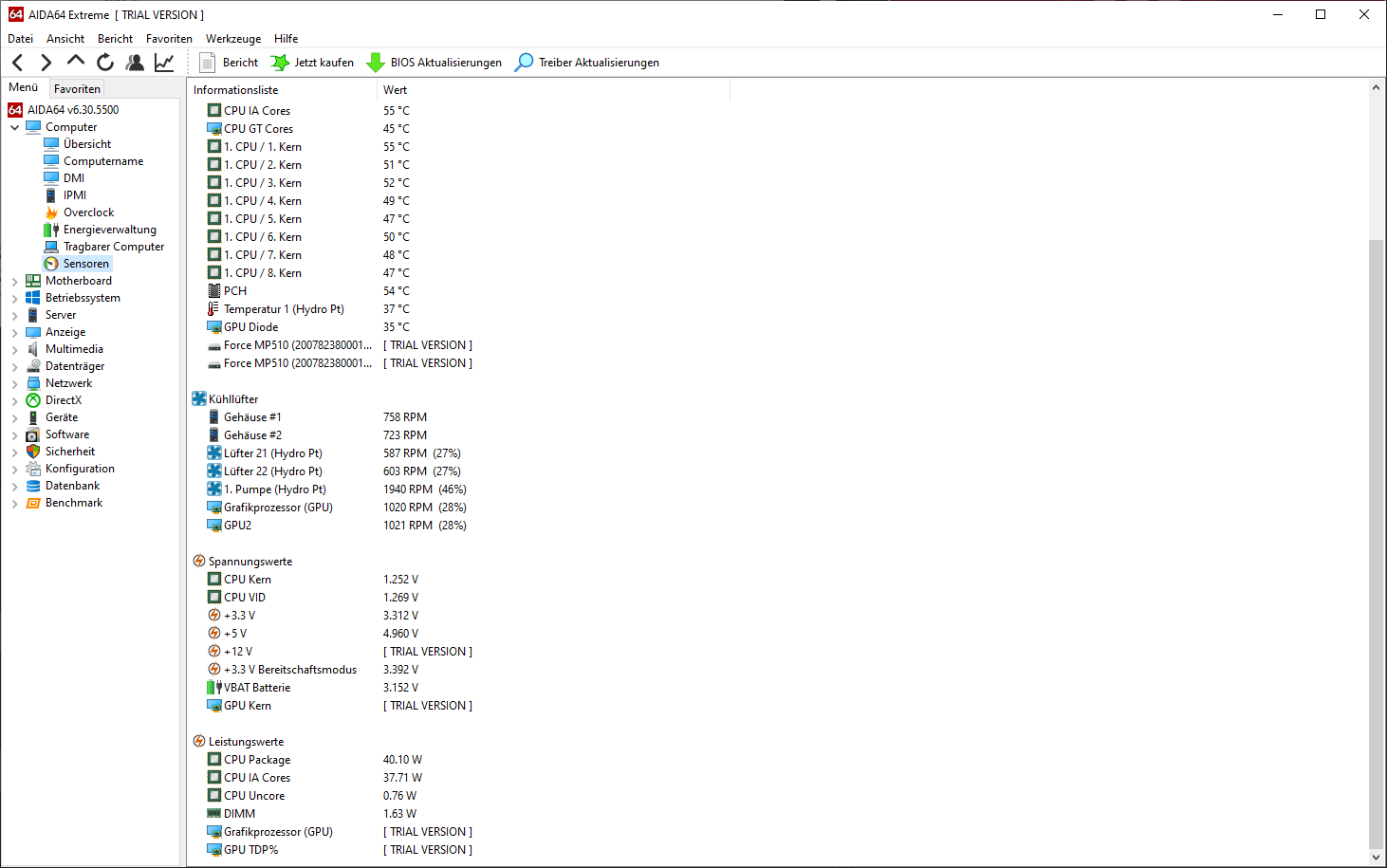Expand the Netzwerk tree node
1387x868 pixels.
click(x=14, y=383)
